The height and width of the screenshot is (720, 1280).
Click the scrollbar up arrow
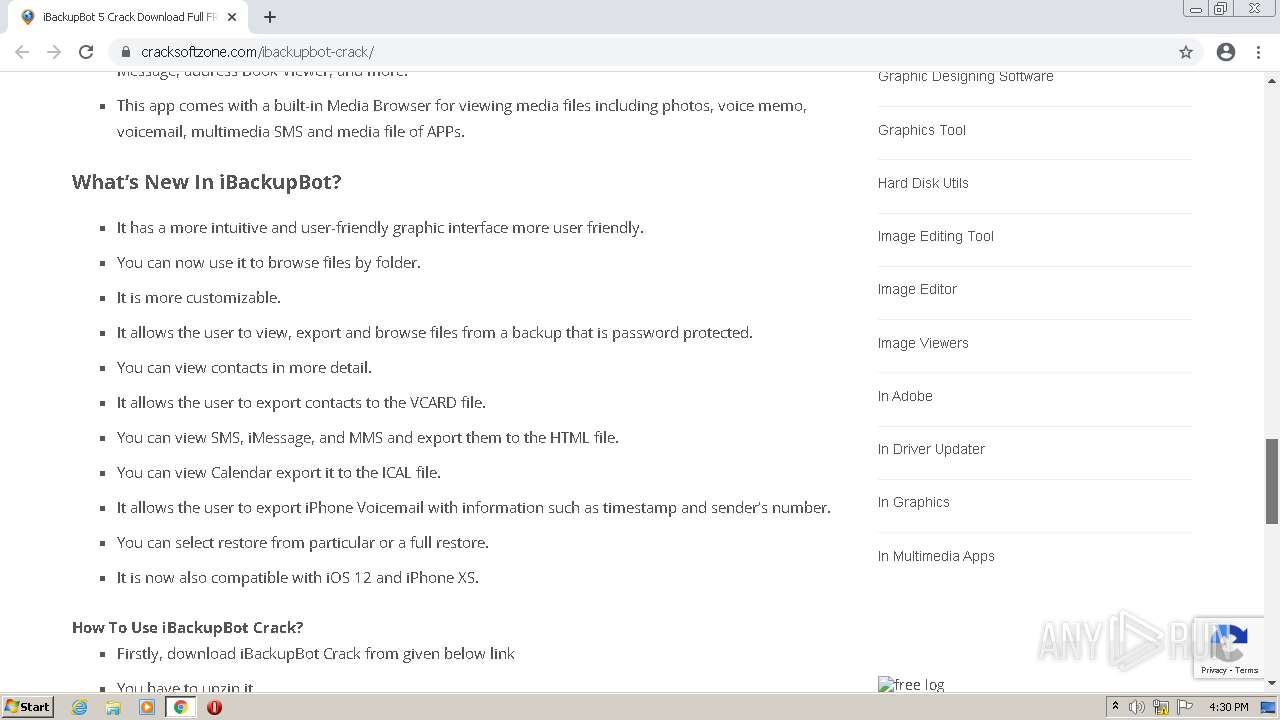click(x=1272, y=79)
